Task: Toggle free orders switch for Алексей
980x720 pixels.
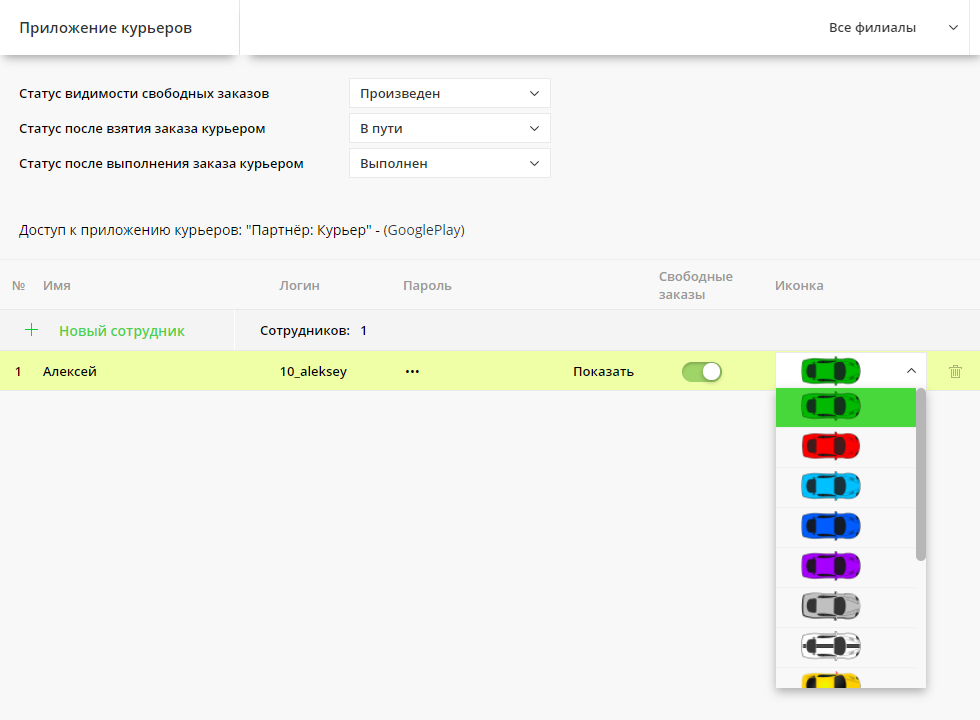Action: click(x=701, y=371)
